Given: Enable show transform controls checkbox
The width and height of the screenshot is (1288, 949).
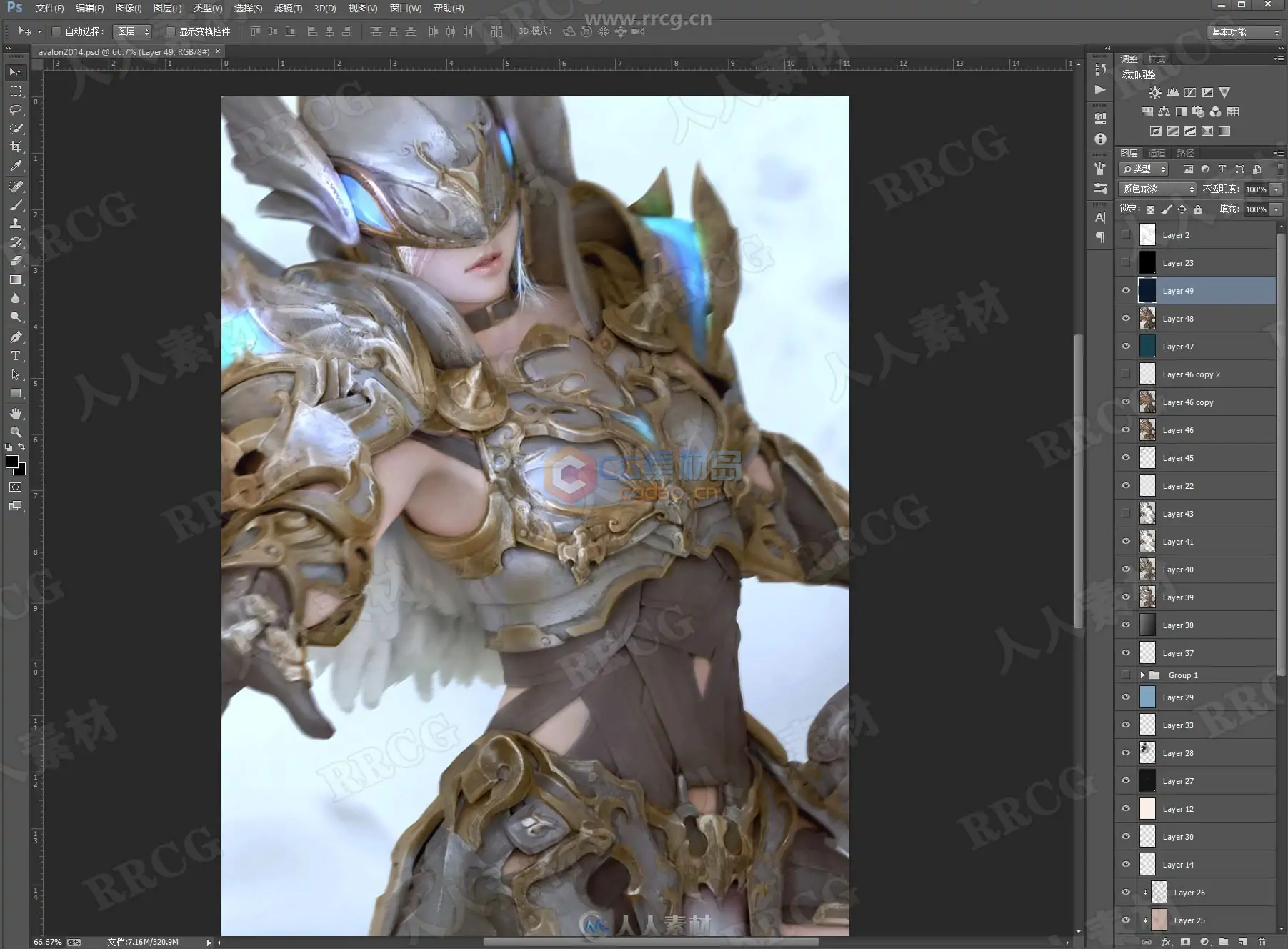Looking at the screenshot, I should 171,31.
